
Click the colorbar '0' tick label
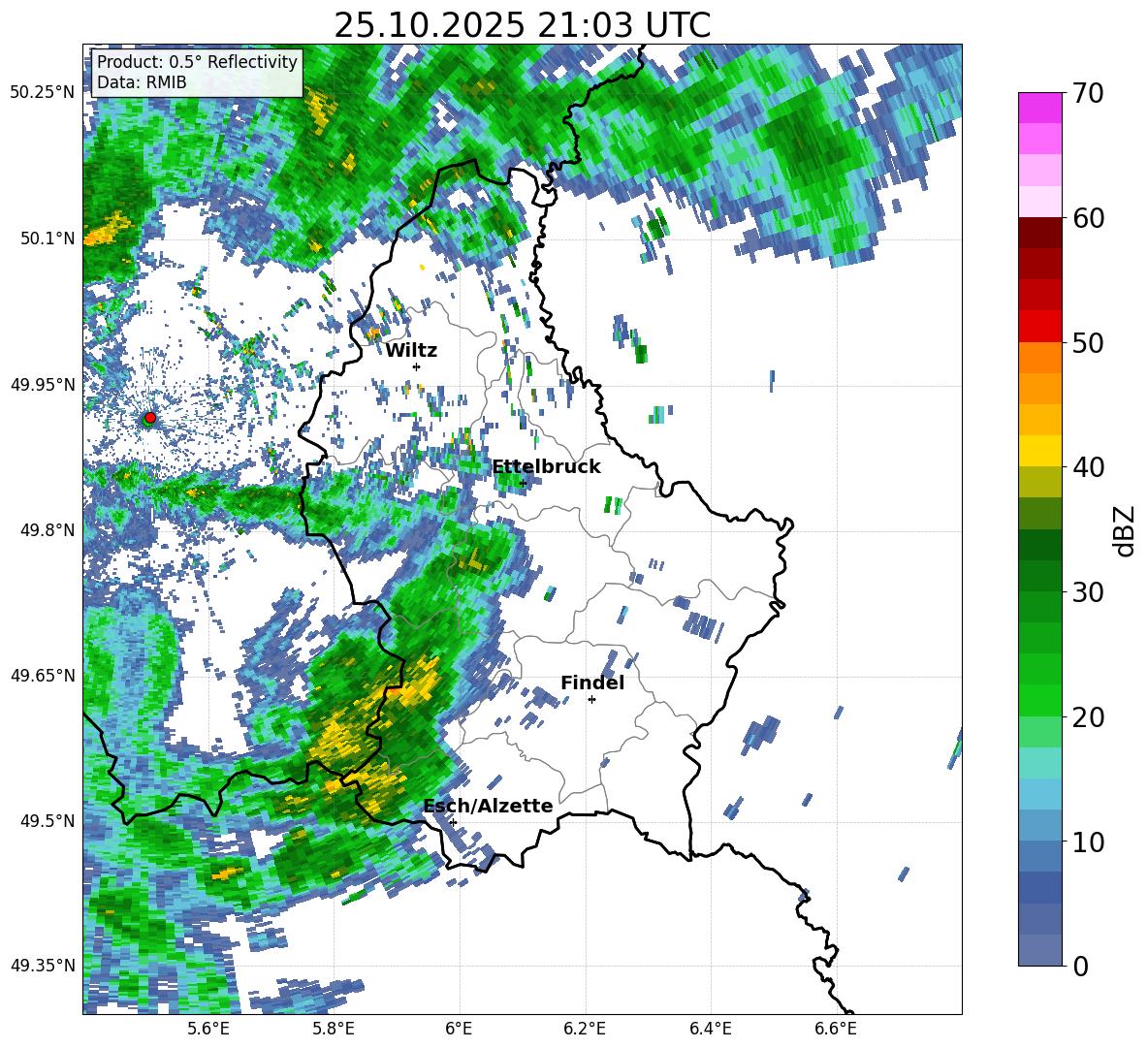[x=1080, y=966]
